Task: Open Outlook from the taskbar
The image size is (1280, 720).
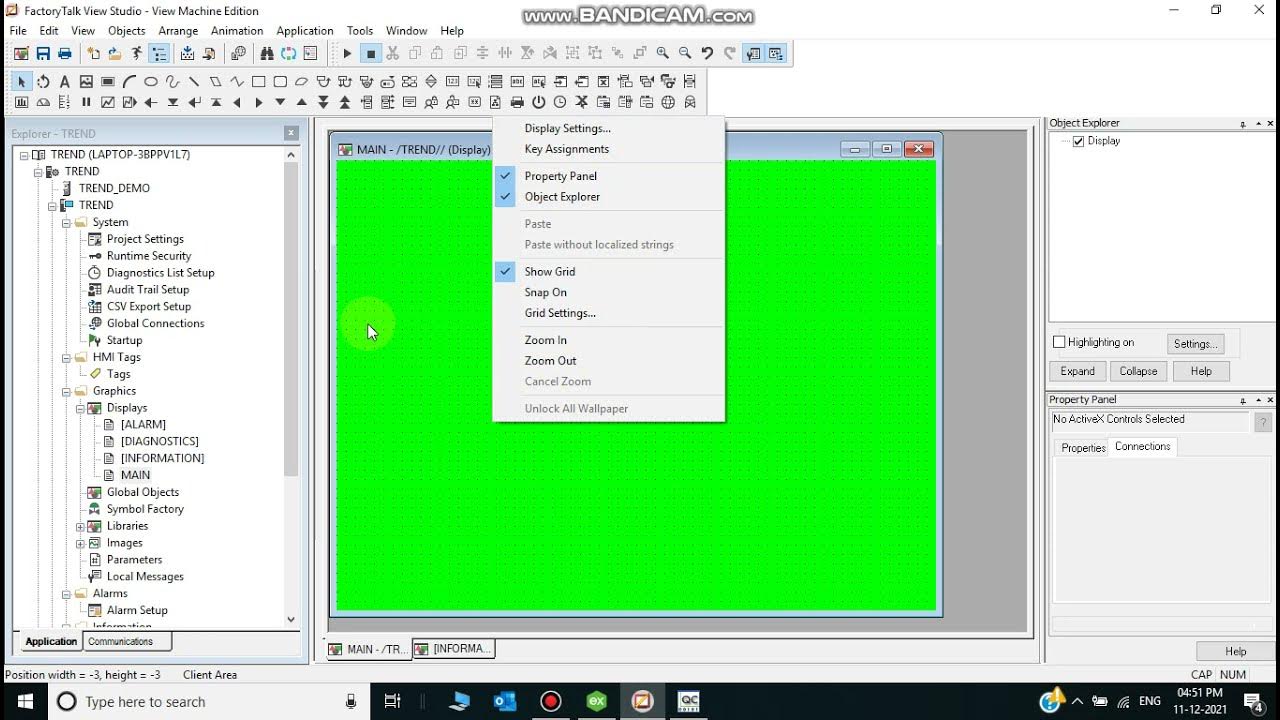Action: click(505, 702)
